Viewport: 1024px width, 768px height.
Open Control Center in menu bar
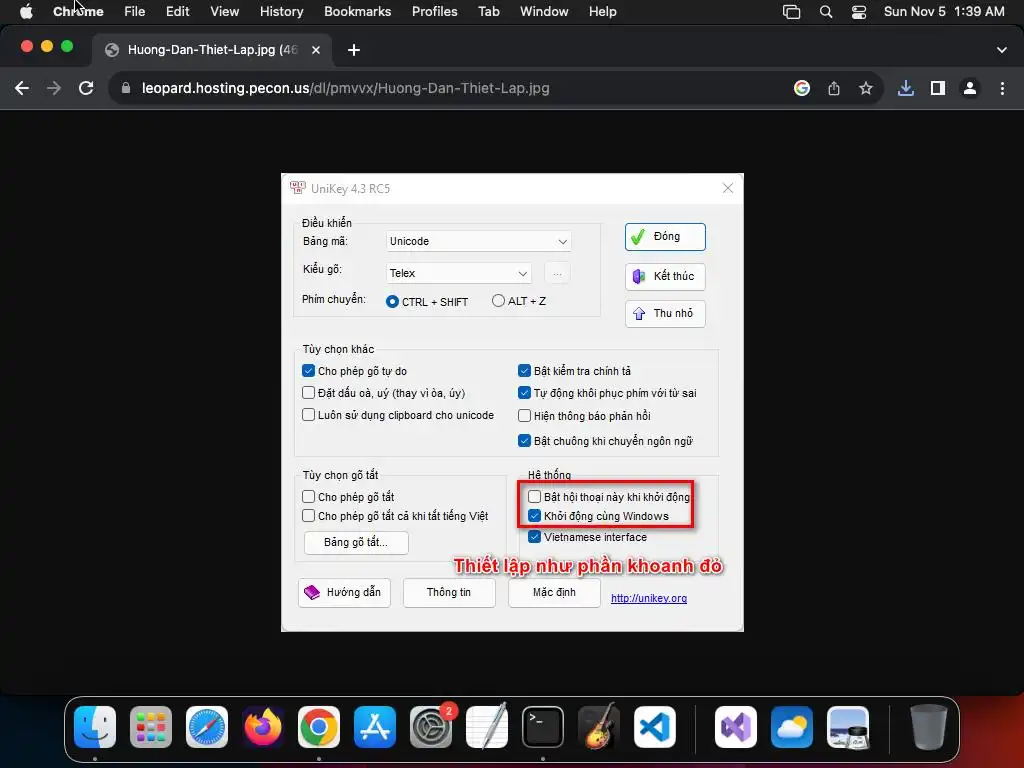(859, 12)
